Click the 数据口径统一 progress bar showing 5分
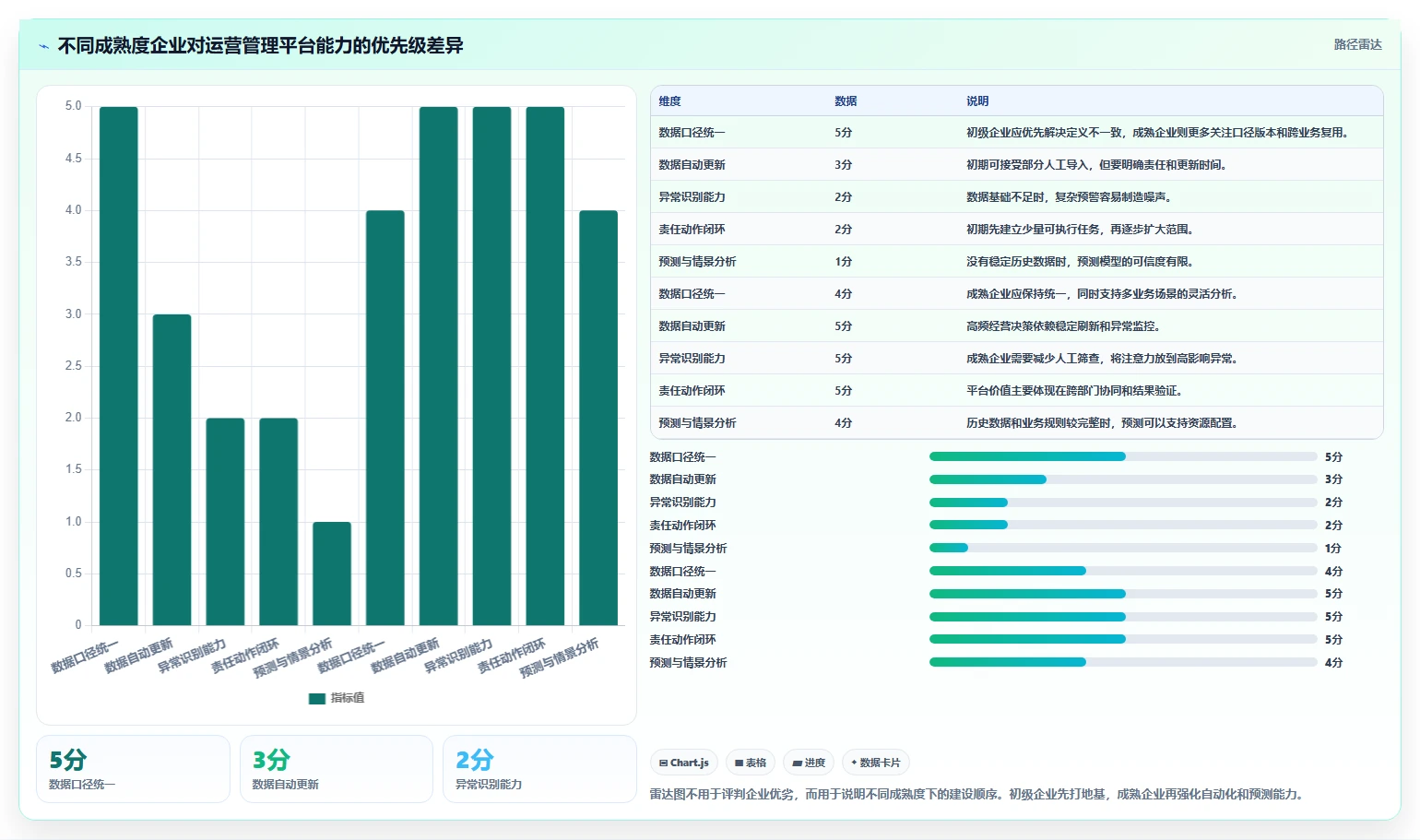The width and height of the screenshot is (1420, 840). [x=1123, y=456]
